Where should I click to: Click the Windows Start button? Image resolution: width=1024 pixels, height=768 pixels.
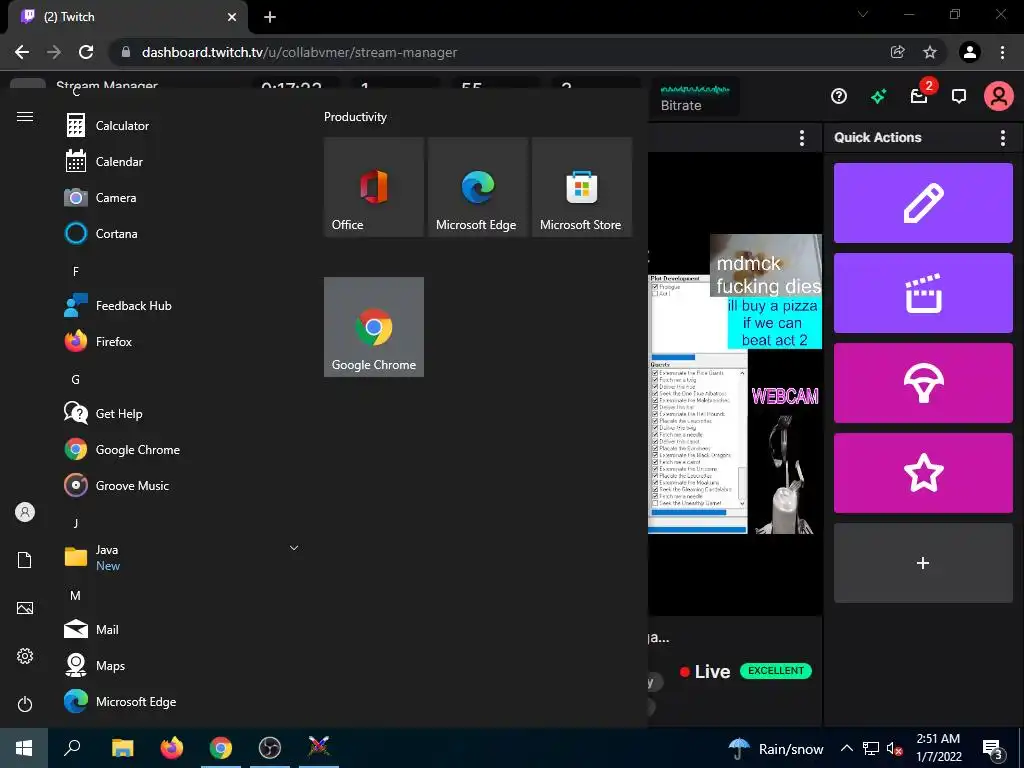[24, 748]
